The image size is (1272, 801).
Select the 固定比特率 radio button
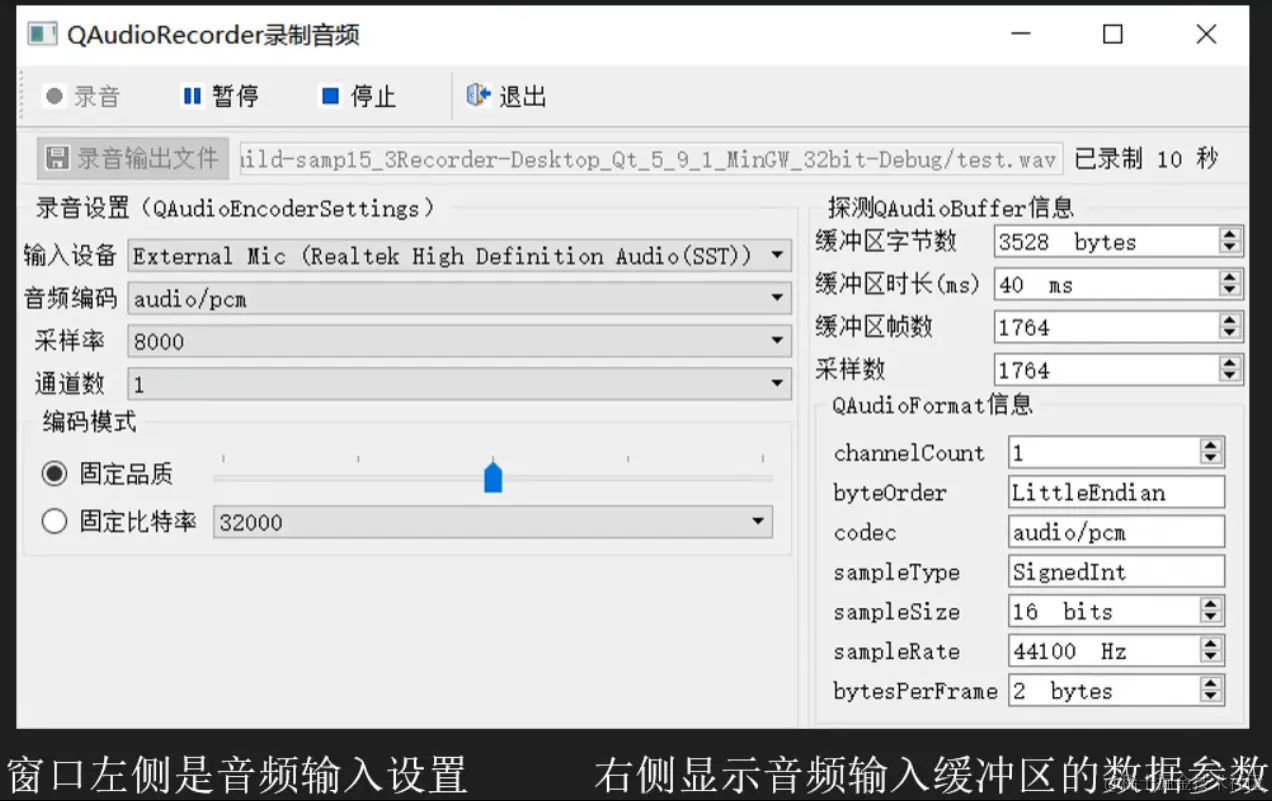pyautogui.click(x=55, y=521)
